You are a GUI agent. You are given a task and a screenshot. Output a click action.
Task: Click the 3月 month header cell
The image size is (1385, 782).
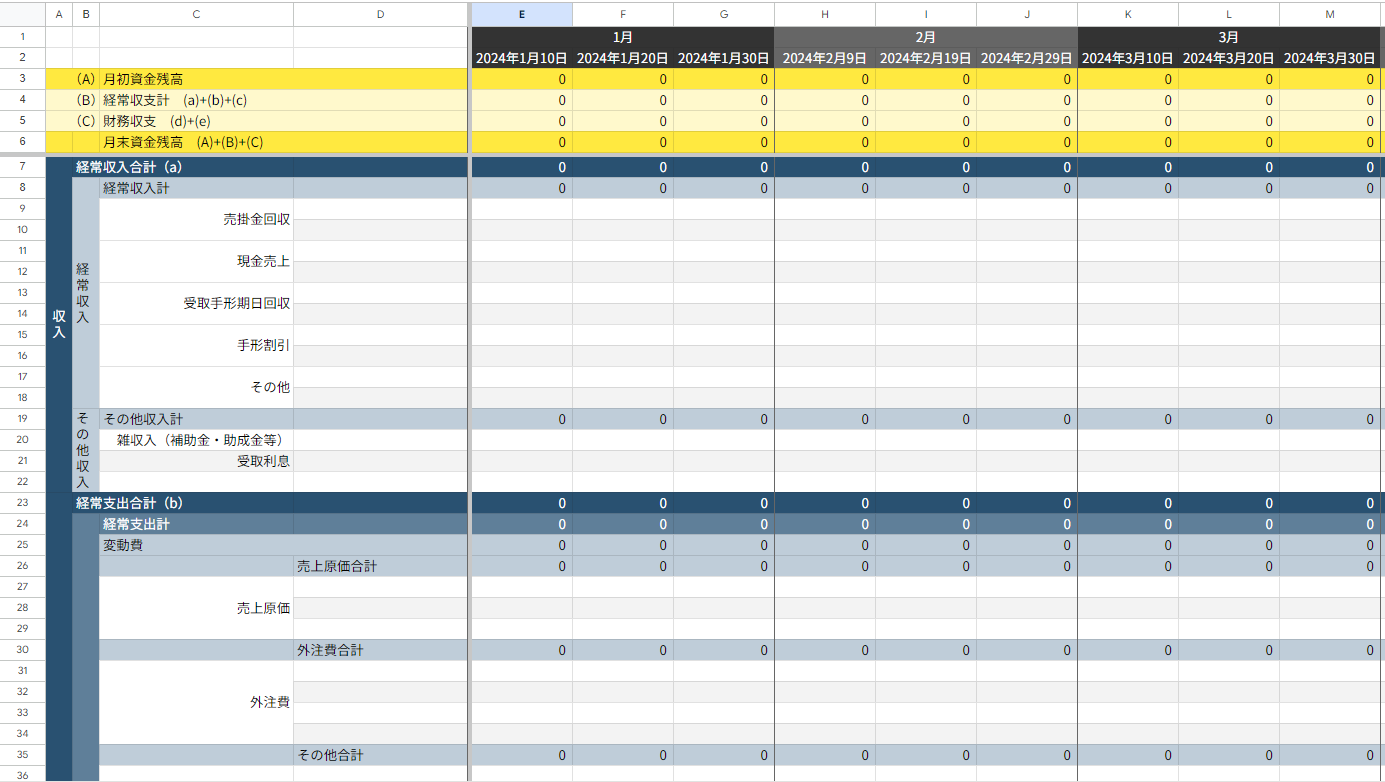pyautogui.click(x=1228, y=37)
